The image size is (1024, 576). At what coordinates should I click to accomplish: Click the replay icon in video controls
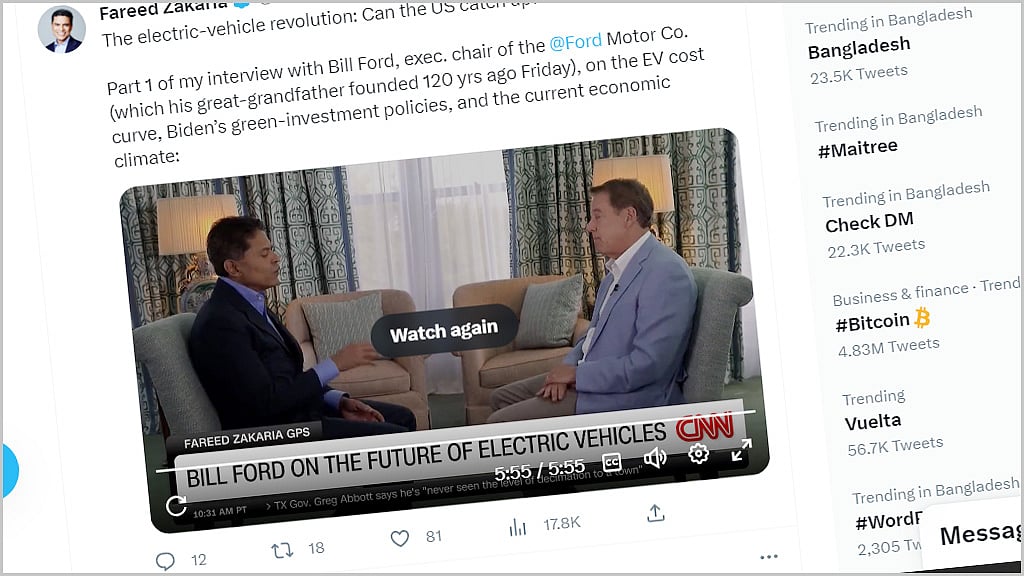click(x=176, y=505)
